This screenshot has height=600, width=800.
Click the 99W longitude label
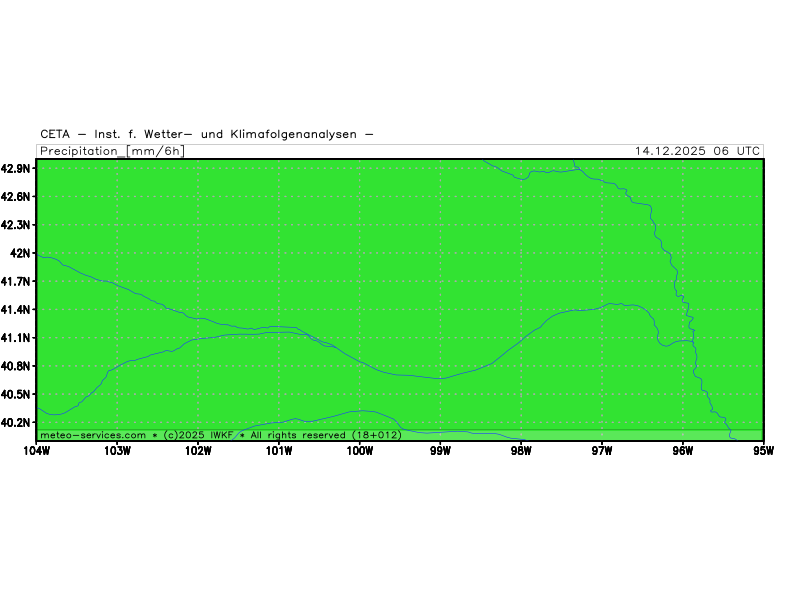440,450
